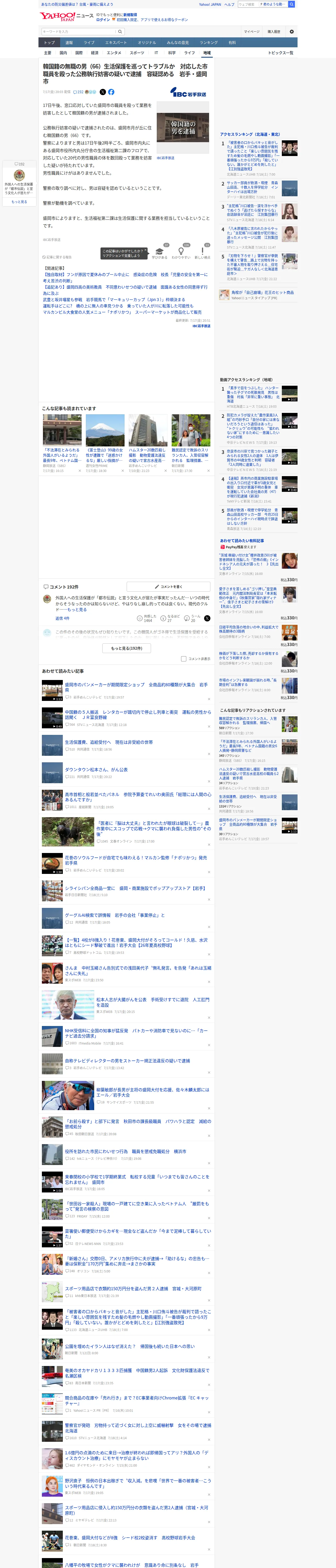Toggle the コメント非表示 checkbox
The image size is (336, 1568).
183,659
